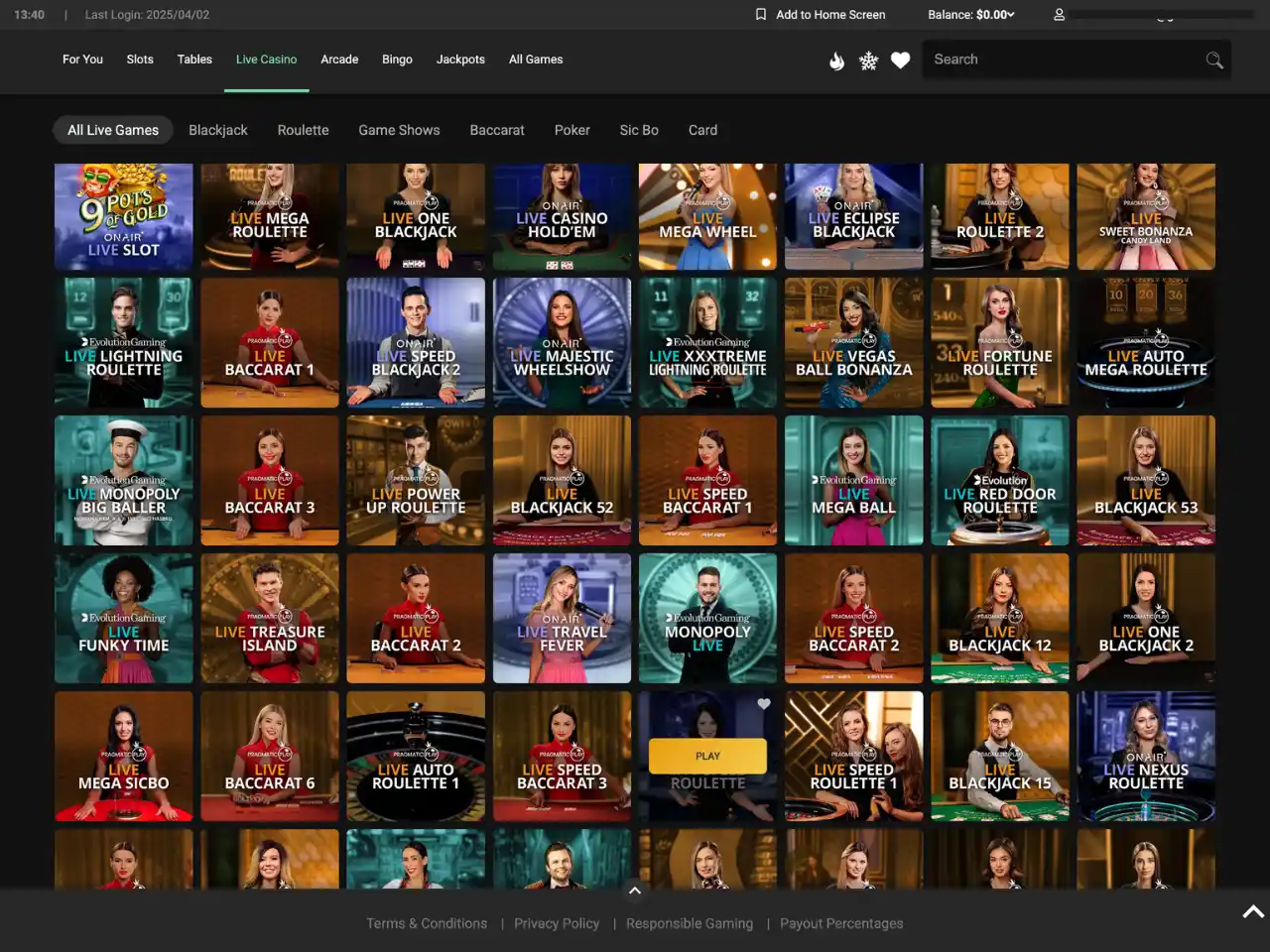Launch the Live Funky Time game tile

[124, 619]
